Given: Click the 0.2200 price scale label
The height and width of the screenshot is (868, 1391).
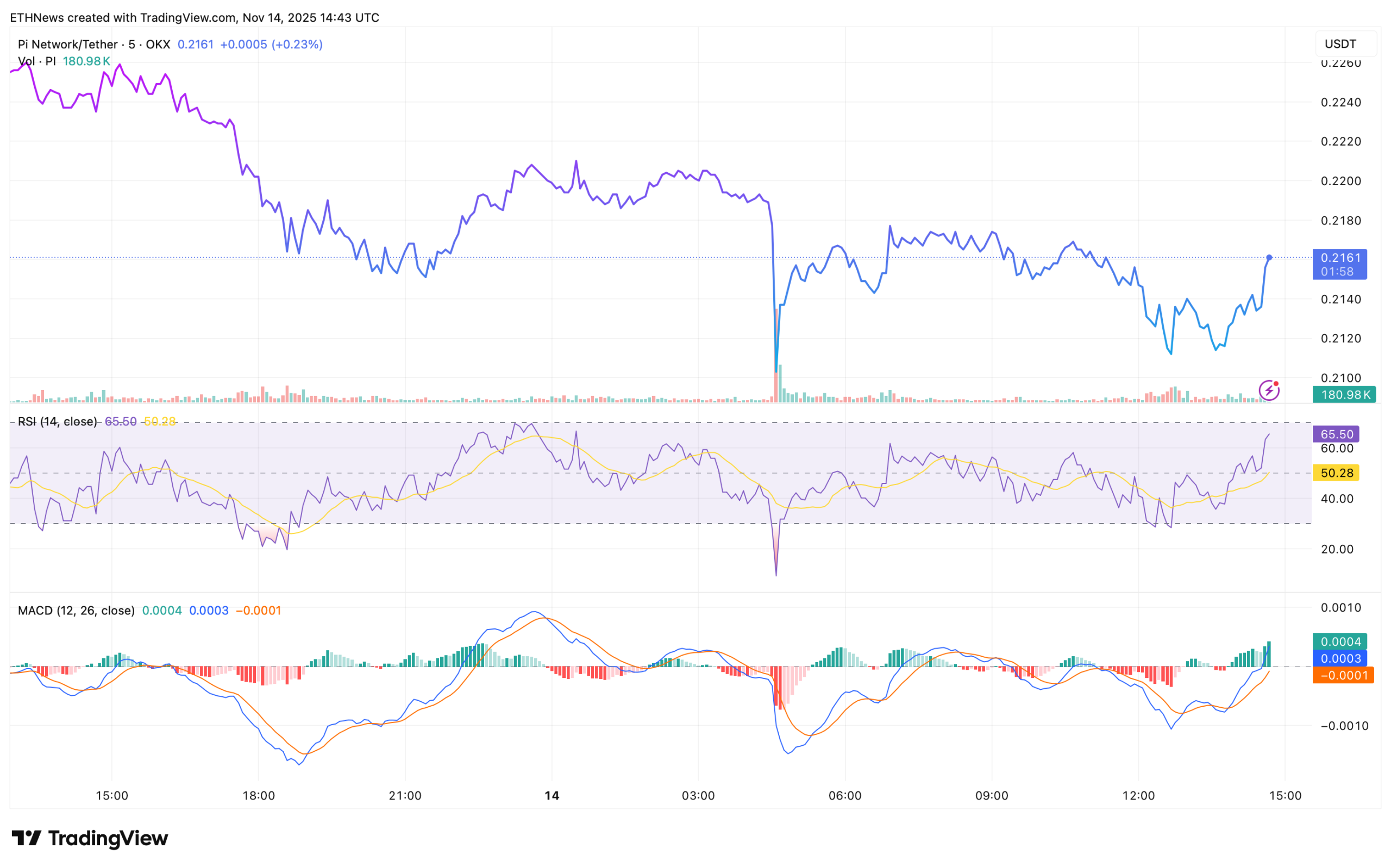Looking at the screenshot, I should pyautogui.click(x=1340, y=181).
